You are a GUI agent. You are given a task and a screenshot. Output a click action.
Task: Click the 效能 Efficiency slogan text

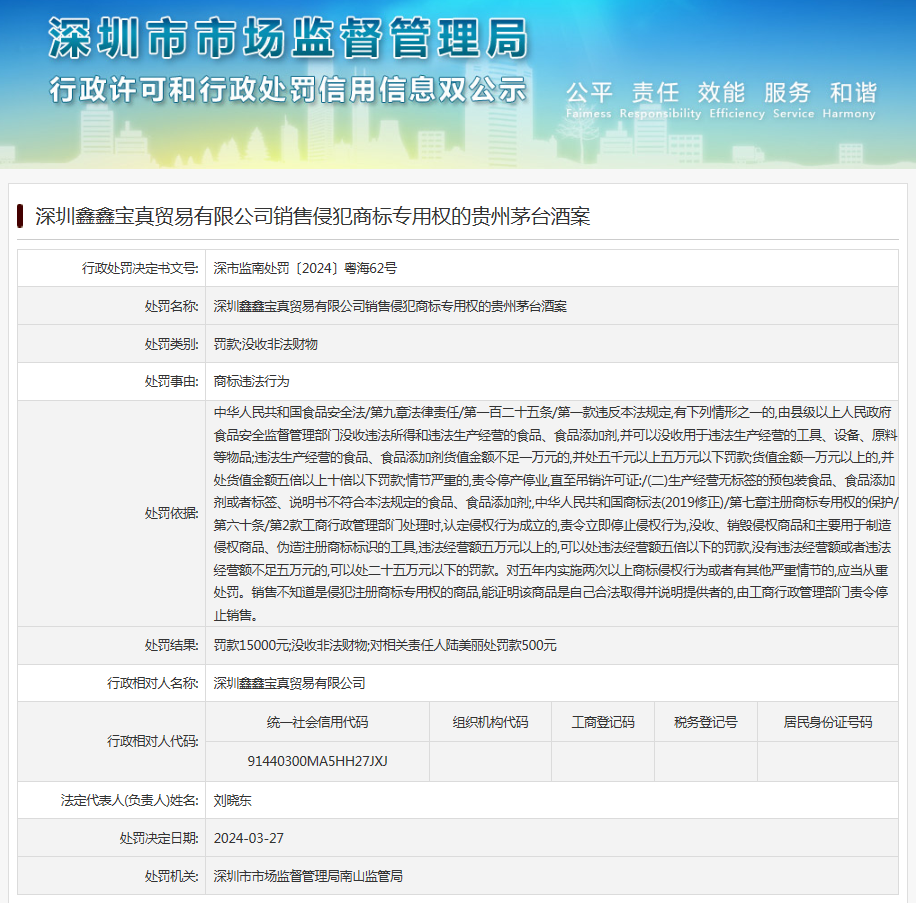(x=737, y=100)
